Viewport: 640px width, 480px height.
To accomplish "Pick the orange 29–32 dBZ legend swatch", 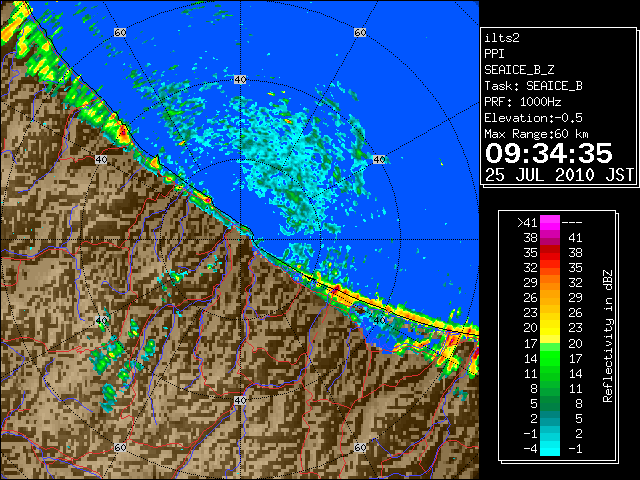I will [550, 283].
